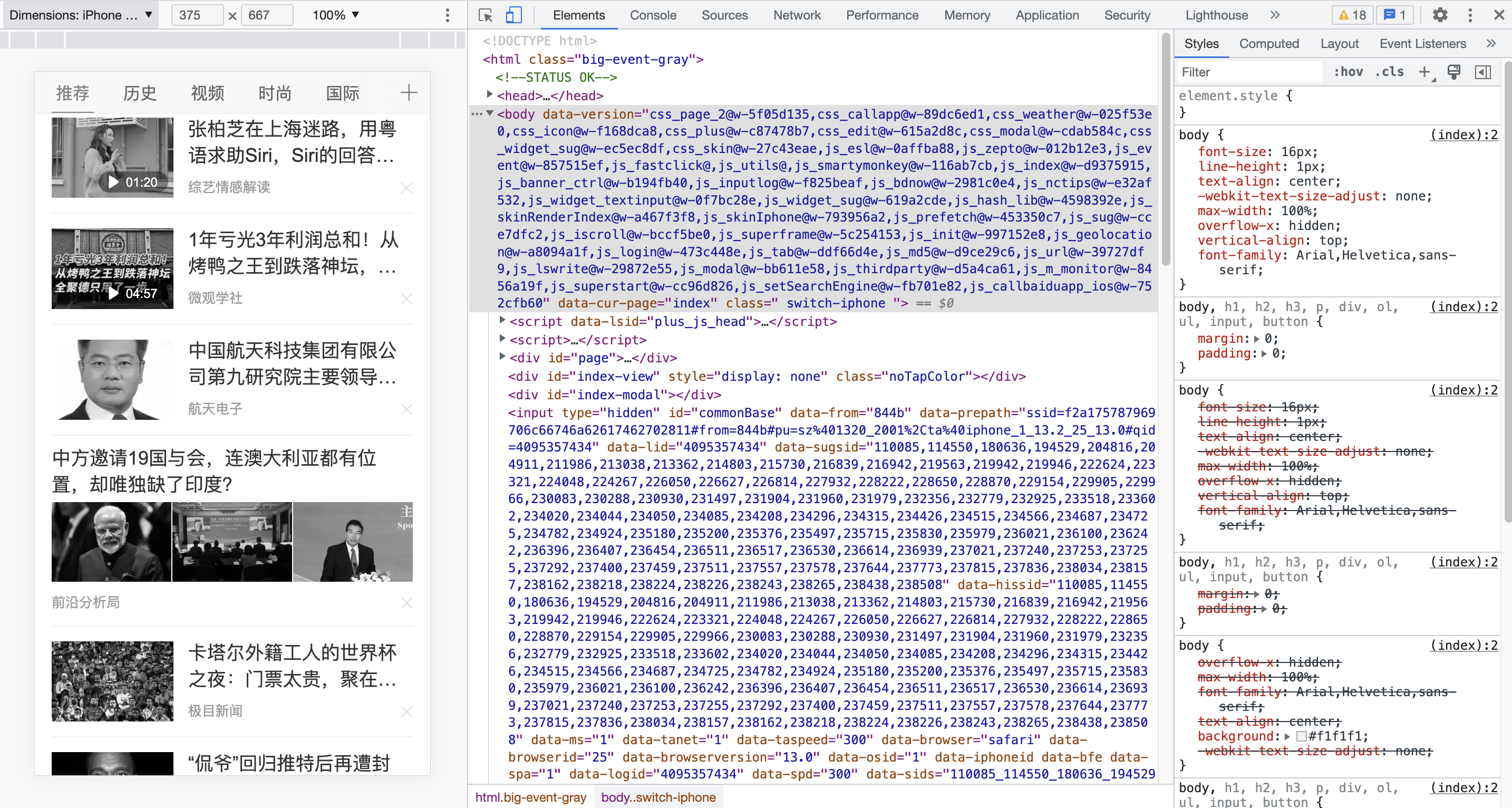Toggle the :hov element state button

(1348, 72)
